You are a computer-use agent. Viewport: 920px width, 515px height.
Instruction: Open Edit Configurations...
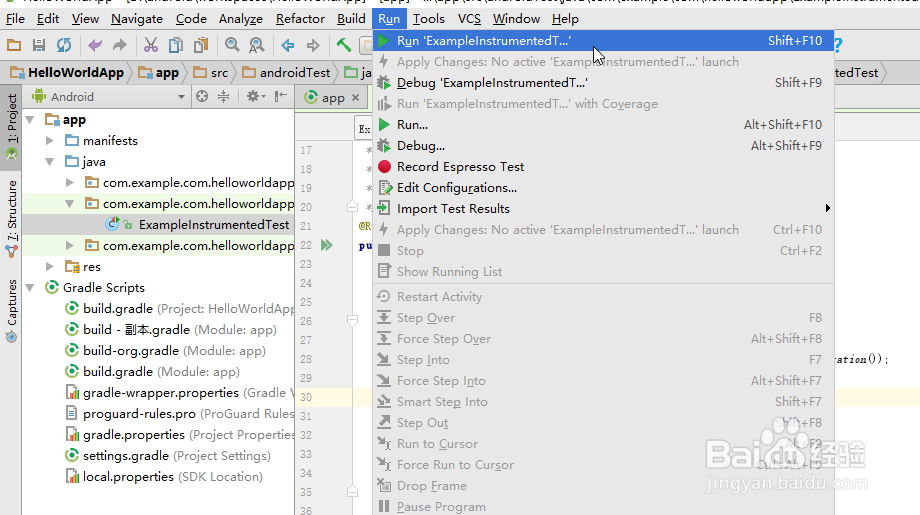(x=603, y=188)
